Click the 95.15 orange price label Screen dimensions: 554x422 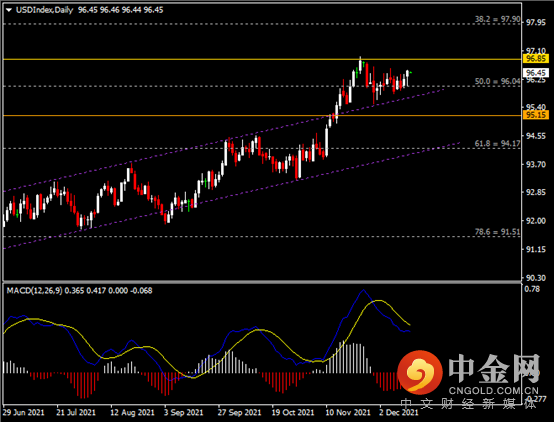pyautogui.click(x=536, y=115)
